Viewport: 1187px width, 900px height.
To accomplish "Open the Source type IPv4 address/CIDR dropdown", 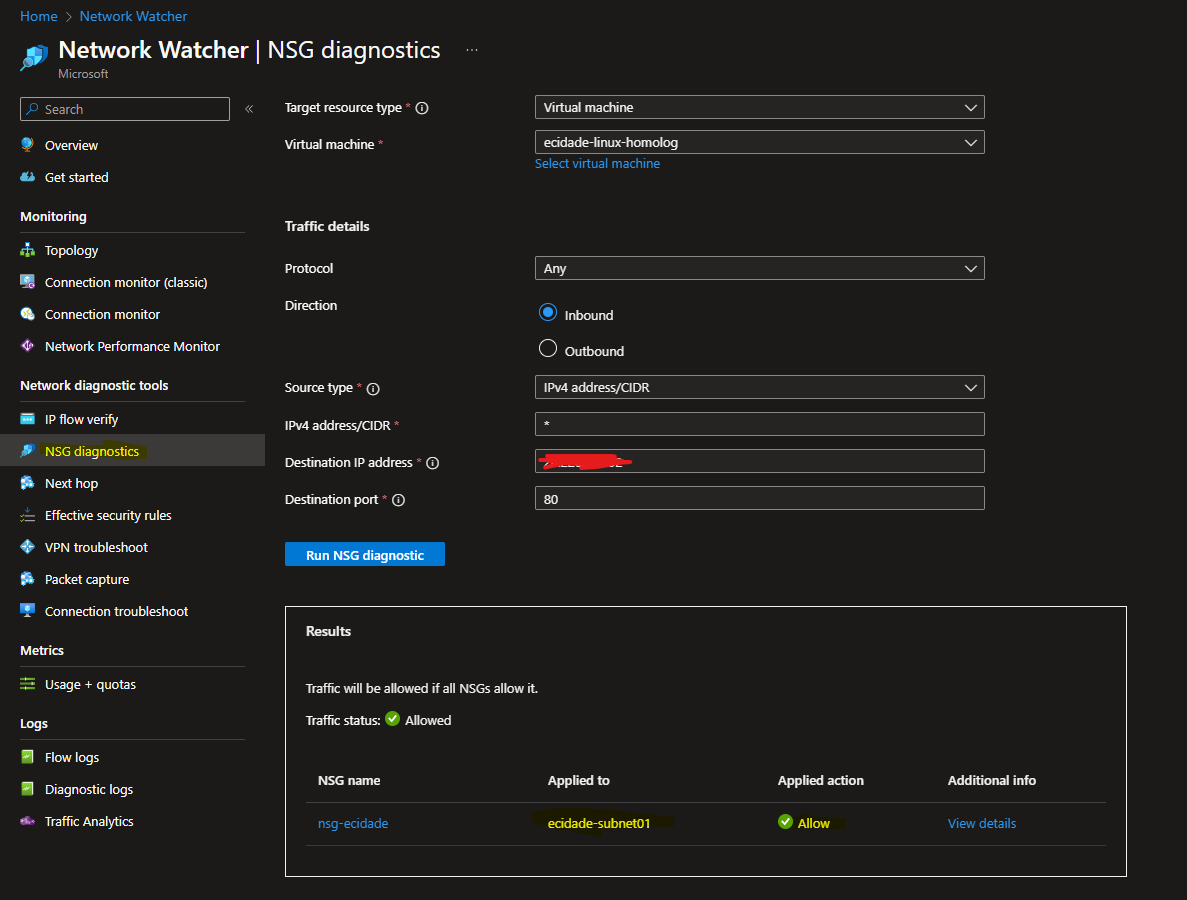I will point(759,388).
